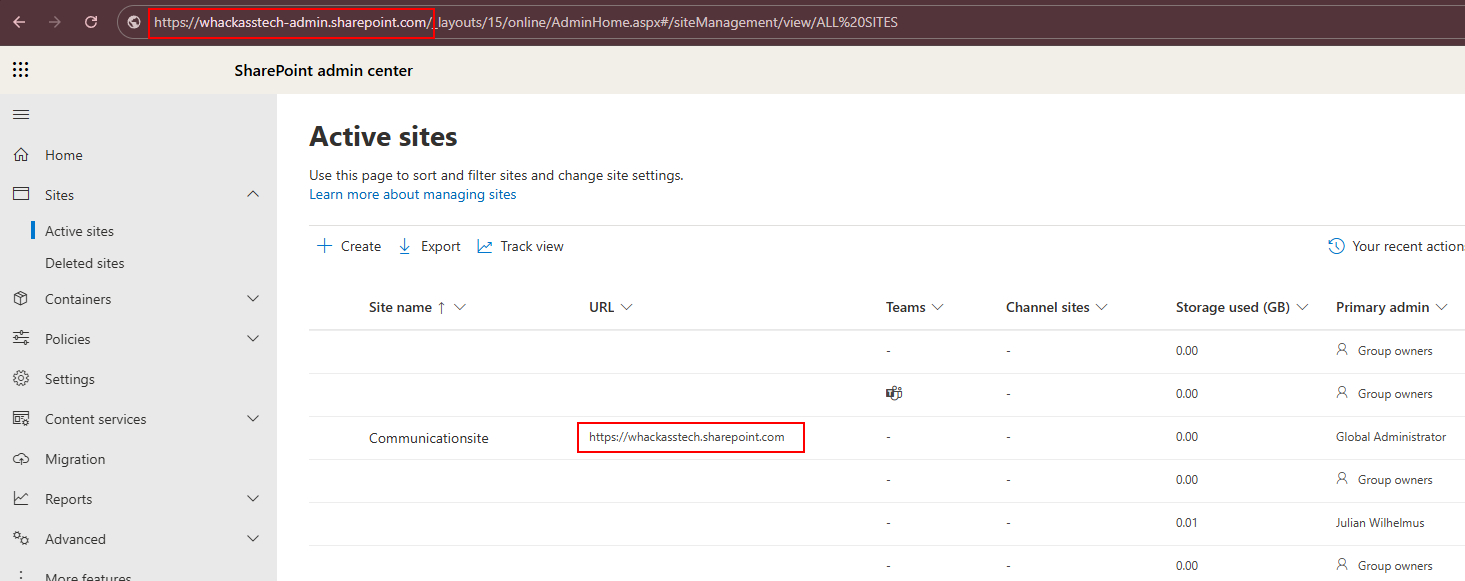Click the browser back arrow
This screenshot has width=1465, height=581.
19,22
